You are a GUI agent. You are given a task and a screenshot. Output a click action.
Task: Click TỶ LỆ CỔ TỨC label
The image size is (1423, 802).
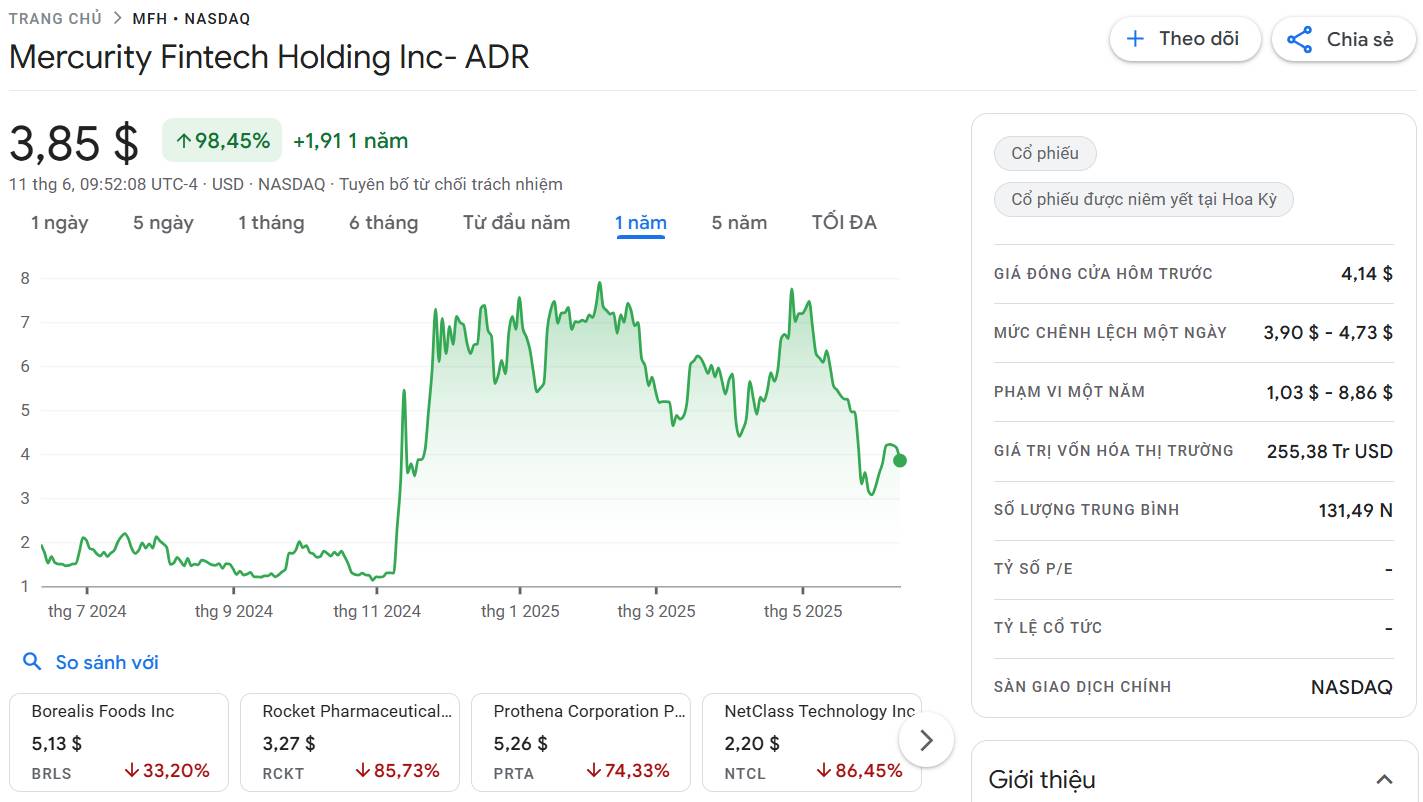pos(1048,628)
